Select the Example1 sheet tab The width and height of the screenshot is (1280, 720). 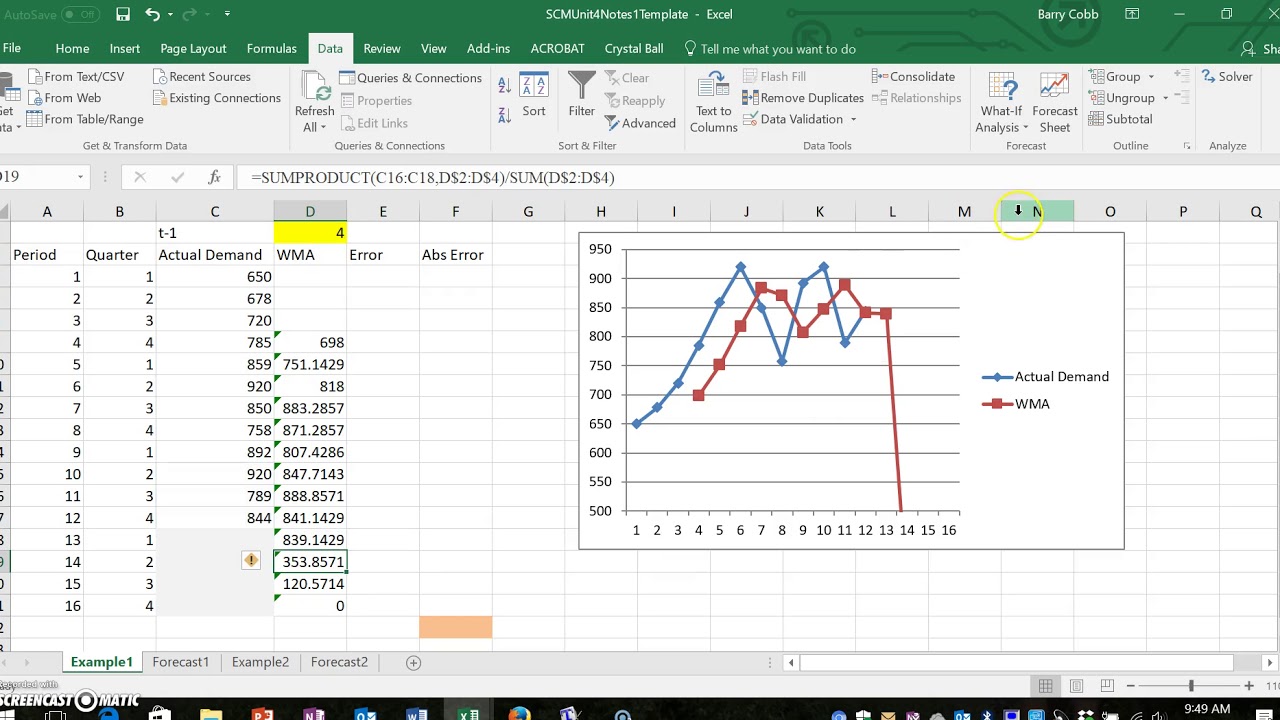pyautogui.click(x=101, y=662)
